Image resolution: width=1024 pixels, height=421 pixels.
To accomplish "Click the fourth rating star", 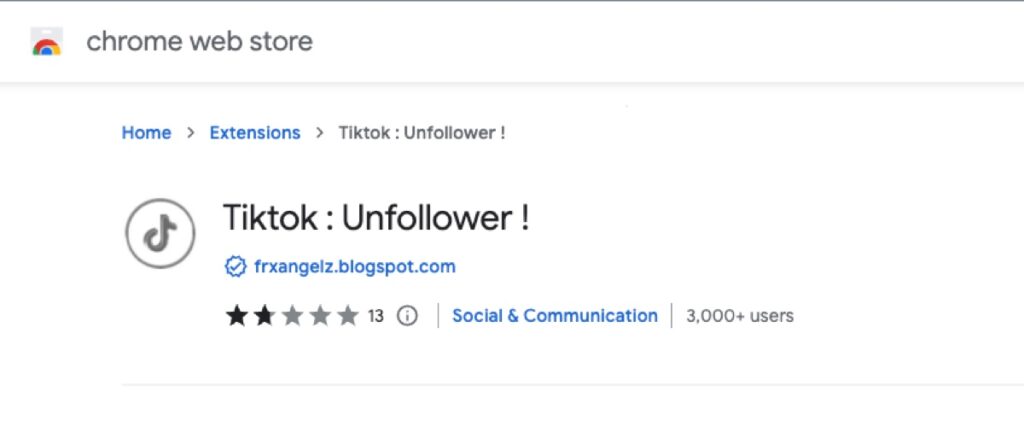I will (320, 316).
